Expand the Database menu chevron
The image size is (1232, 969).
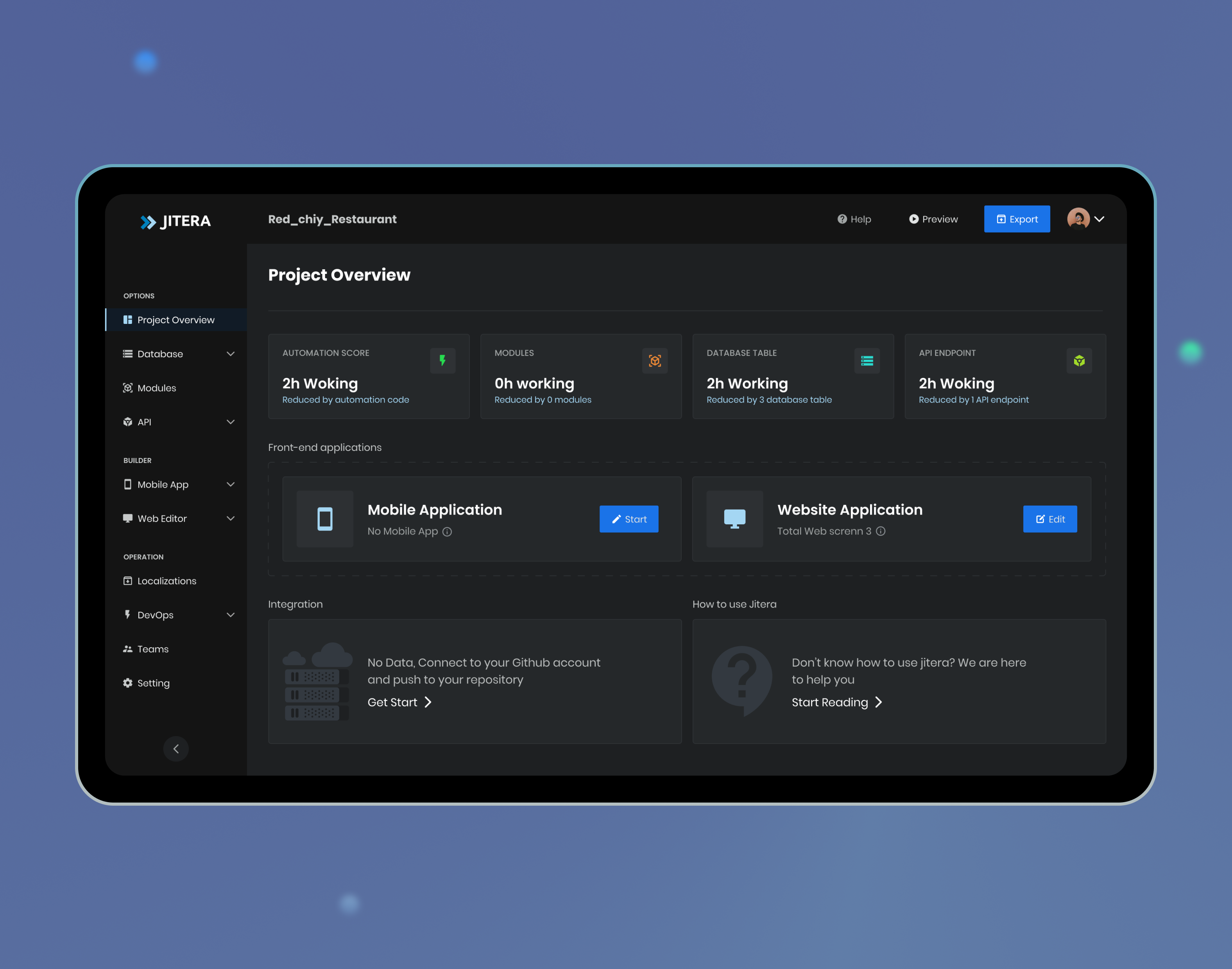pos(230,354)
